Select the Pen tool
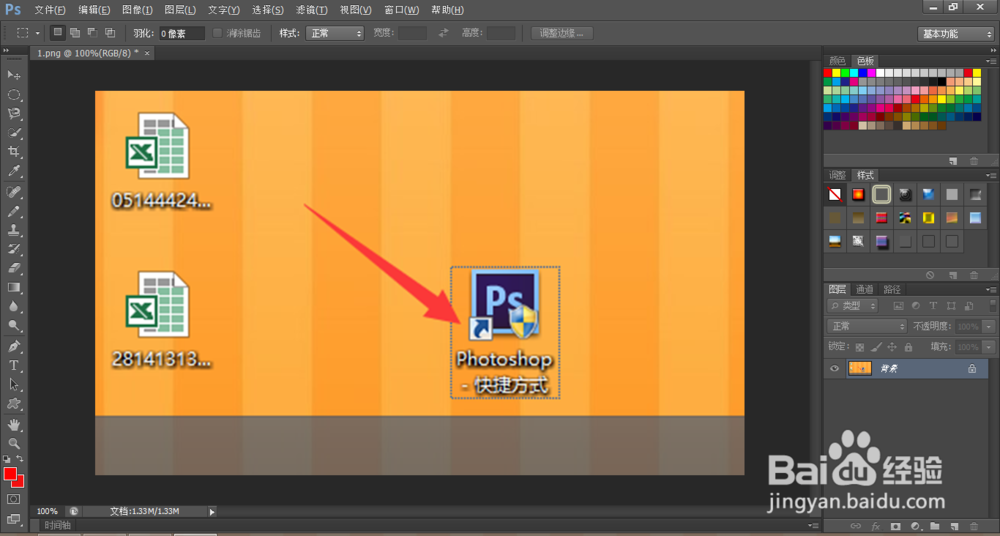This screenshot has height=536, width=1000. click(x=13, y=346)
